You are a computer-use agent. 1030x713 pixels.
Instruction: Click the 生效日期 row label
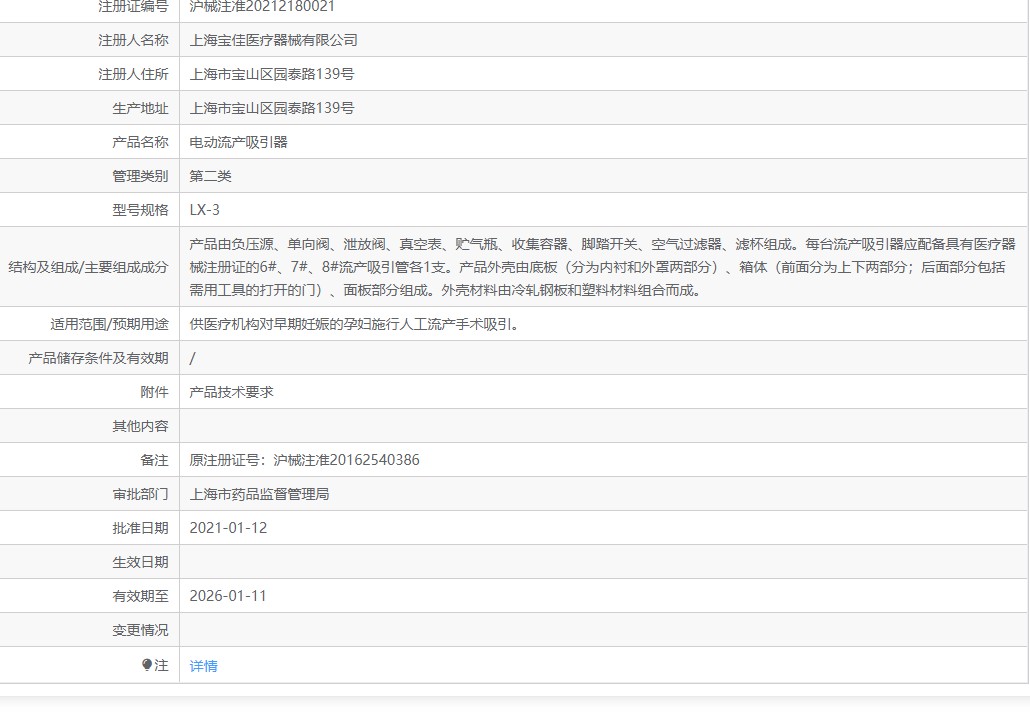click(x=141, y=563)
